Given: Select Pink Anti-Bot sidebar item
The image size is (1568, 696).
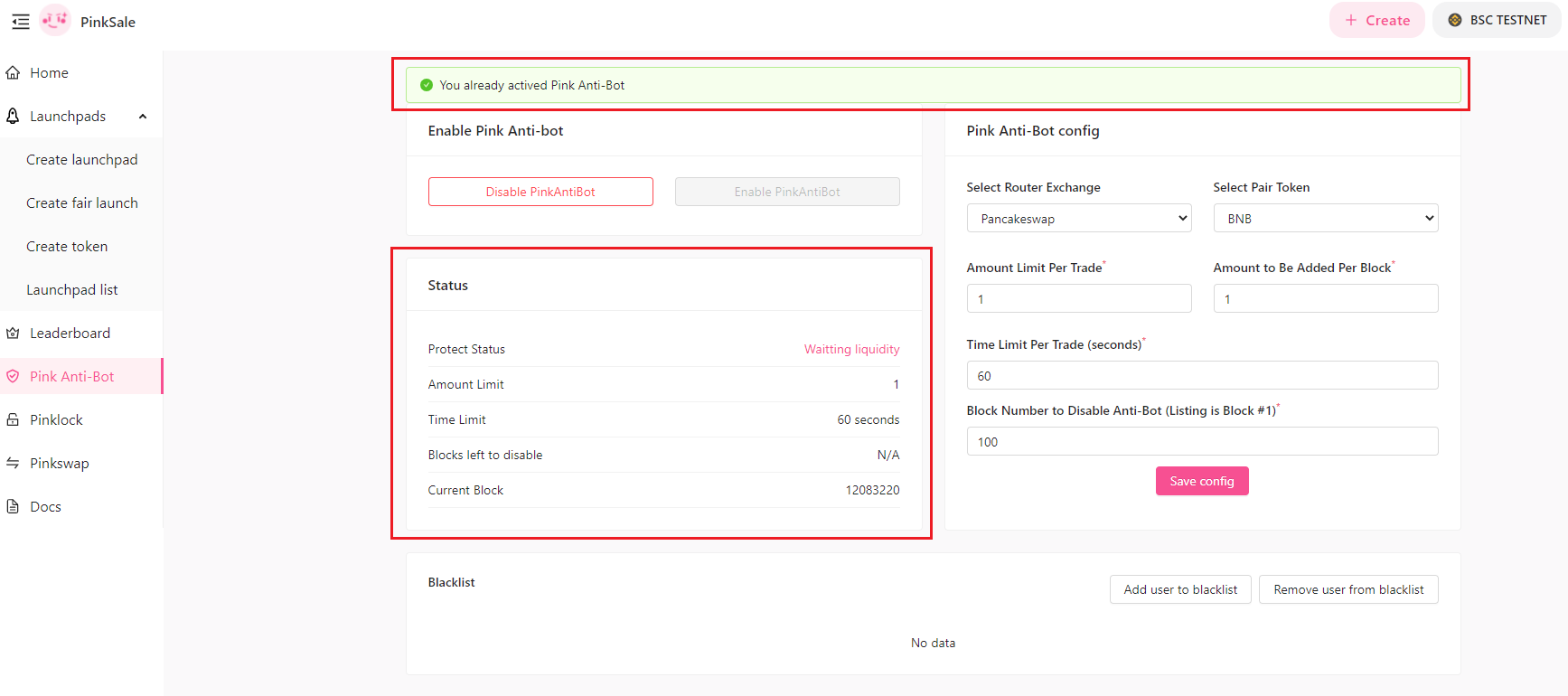Looking at the screenshot, I should click(x=81, y=376).
